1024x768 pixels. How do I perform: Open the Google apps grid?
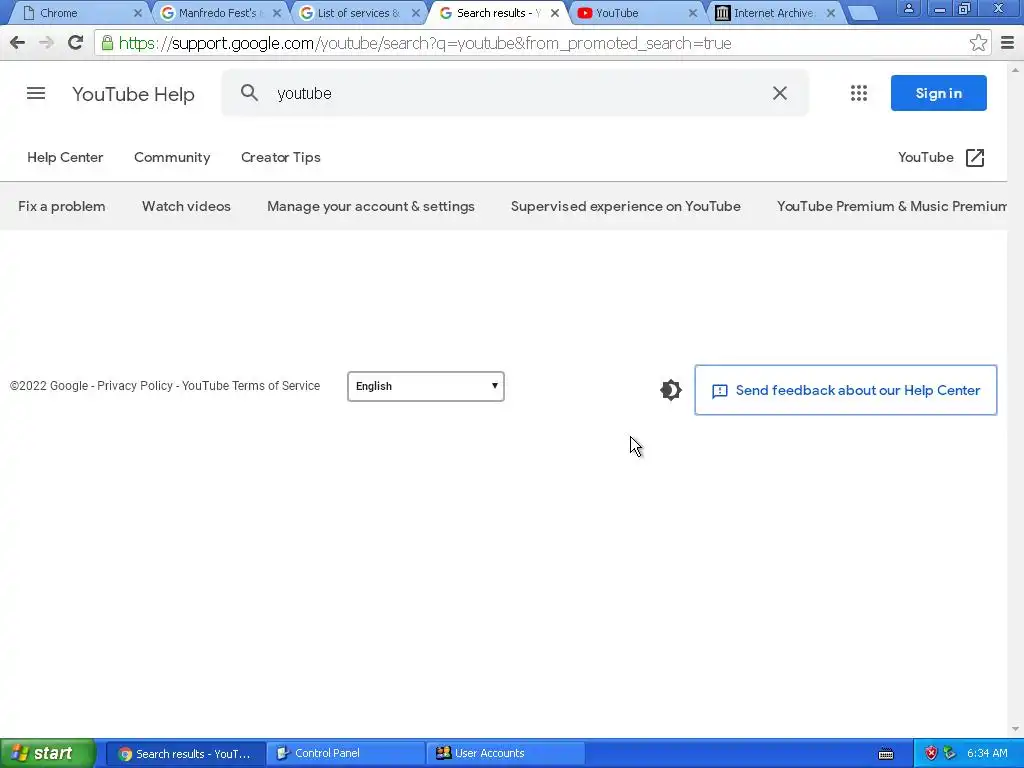click(x=859, y=93)
